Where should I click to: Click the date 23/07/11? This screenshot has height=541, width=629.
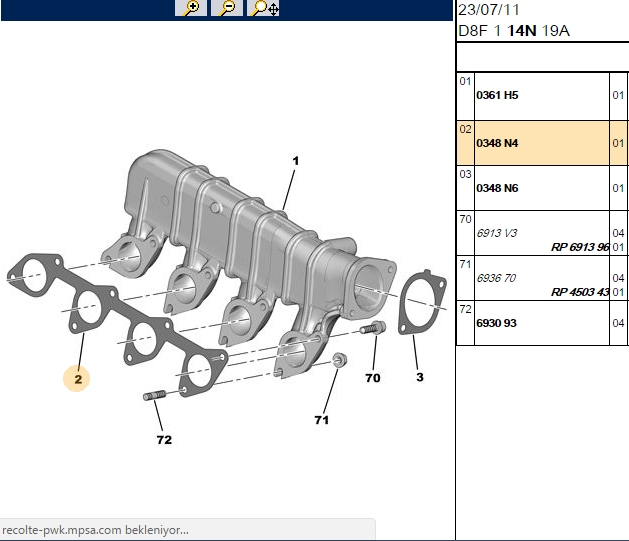(x=489, y=10)
